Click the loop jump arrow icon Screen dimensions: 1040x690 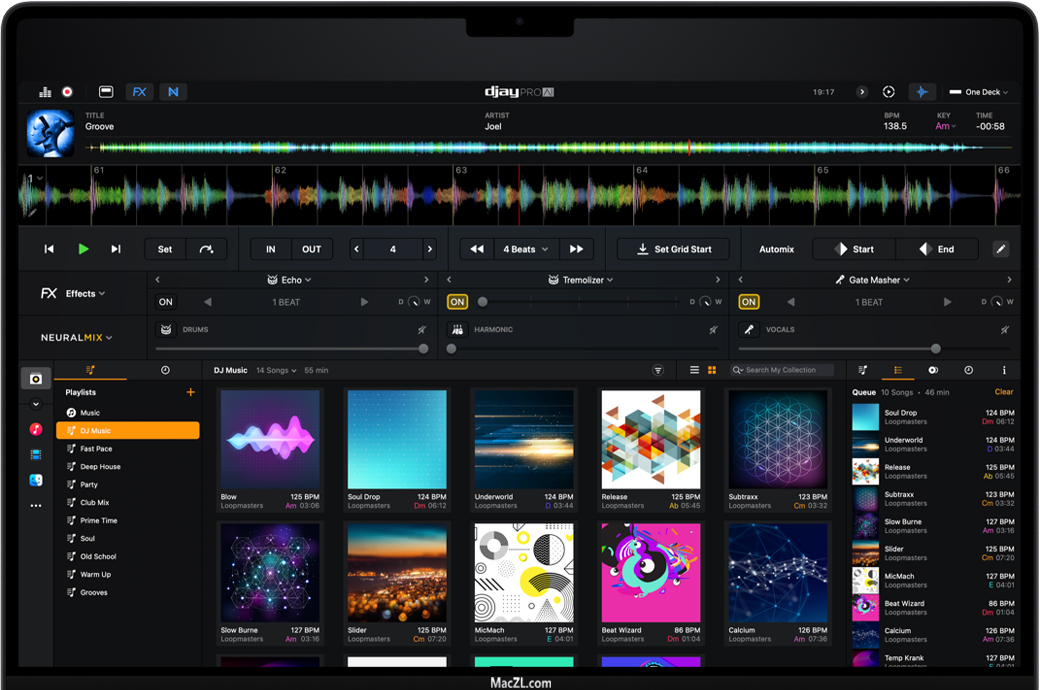click(x=206, y=249)
